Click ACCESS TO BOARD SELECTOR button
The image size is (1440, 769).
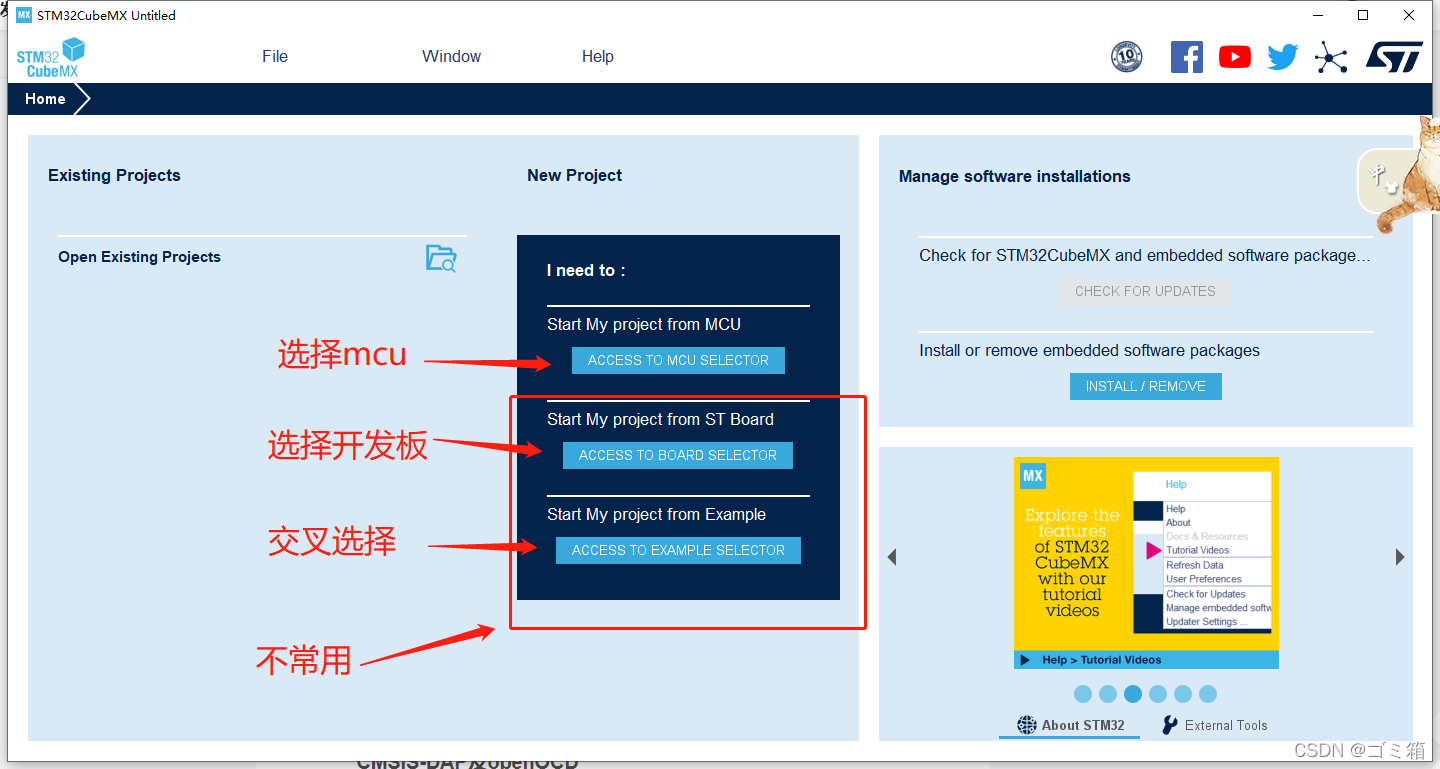[x=678, y=455]
